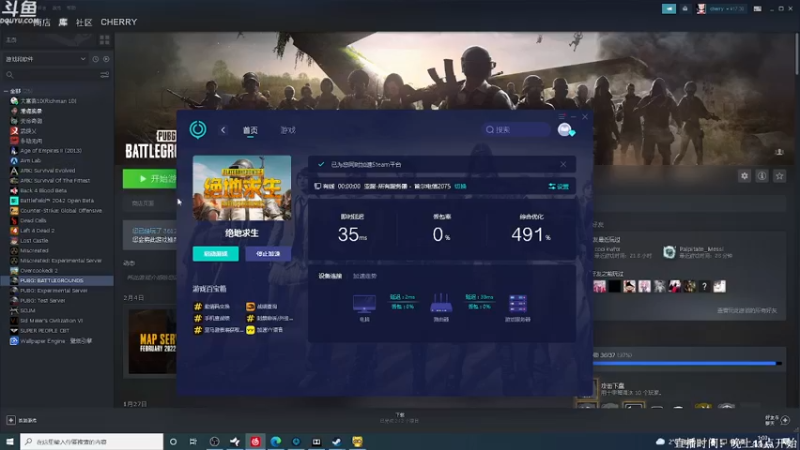
Task: Open the orange stats query toolbox item
Action: click(x=262, y=306)
